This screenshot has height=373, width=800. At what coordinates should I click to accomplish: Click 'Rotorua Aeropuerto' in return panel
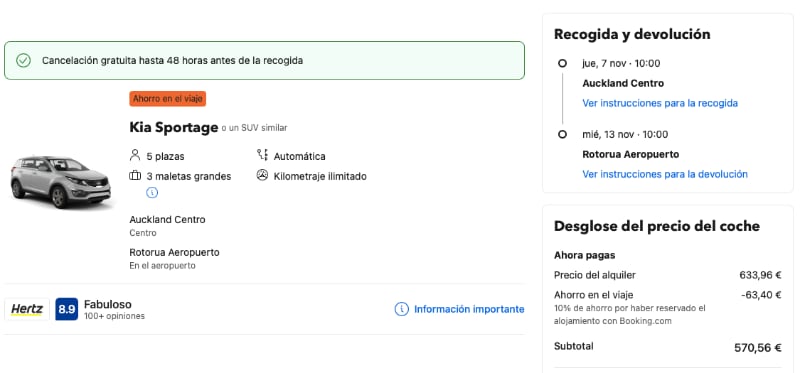click(x=631, y=155)
